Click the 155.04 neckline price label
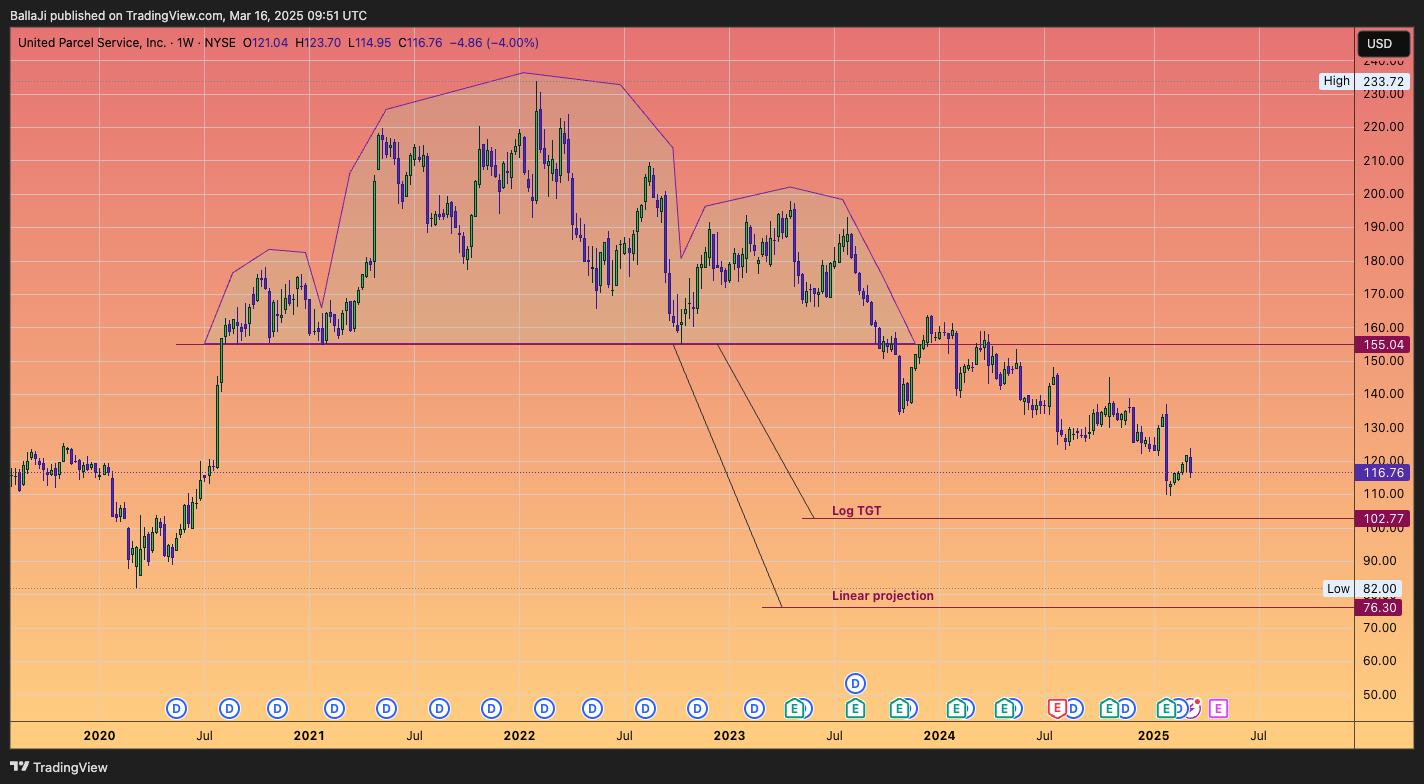The height and width of the screenshot is (784, 1424). tap(1381, 344)
